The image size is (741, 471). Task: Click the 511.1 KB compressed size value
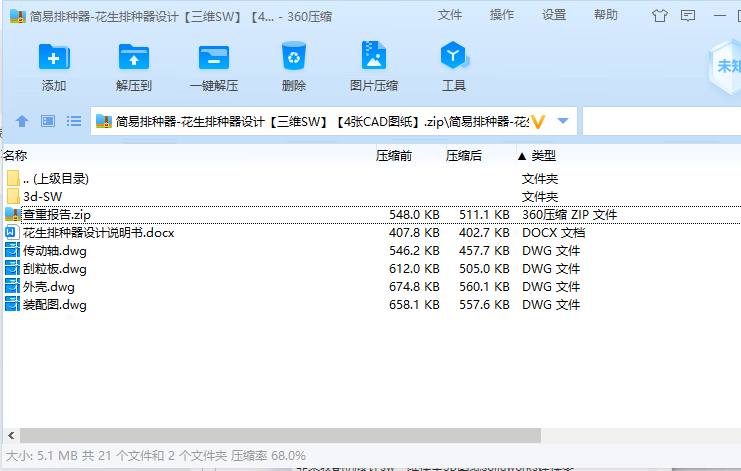tap(484, 214)
